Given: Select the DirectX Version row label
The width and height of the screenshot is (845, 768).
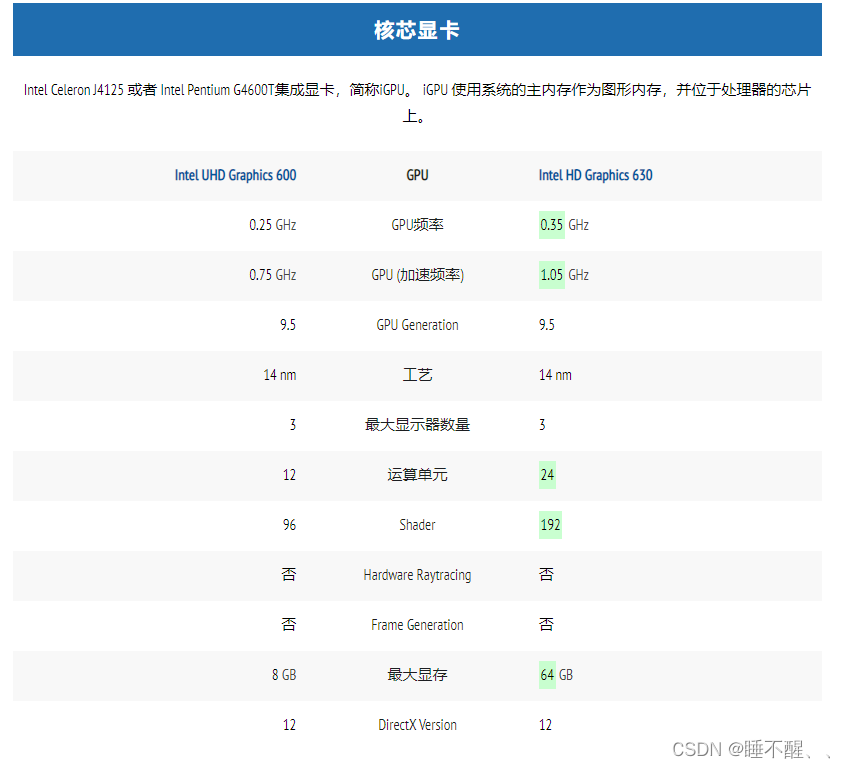Looking at the screenshot, I should point(417,725).
